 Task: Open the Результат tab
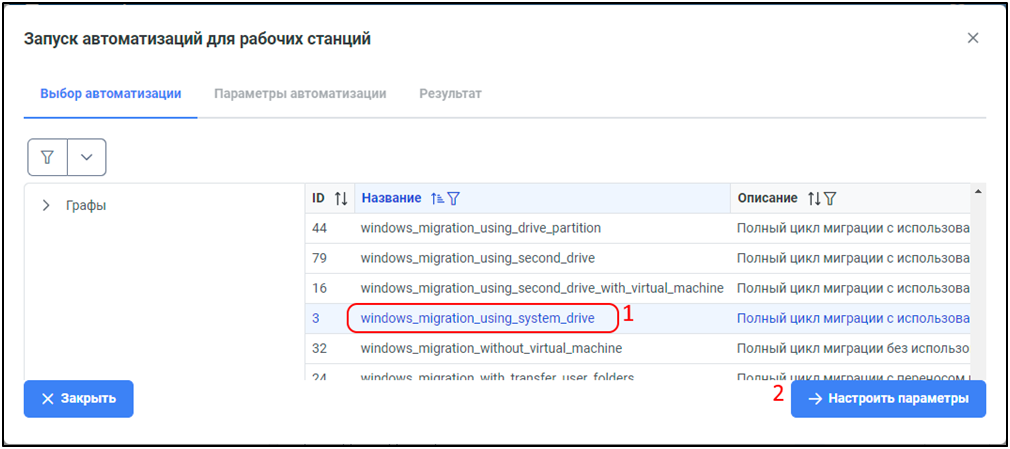[x=450, y=94]
